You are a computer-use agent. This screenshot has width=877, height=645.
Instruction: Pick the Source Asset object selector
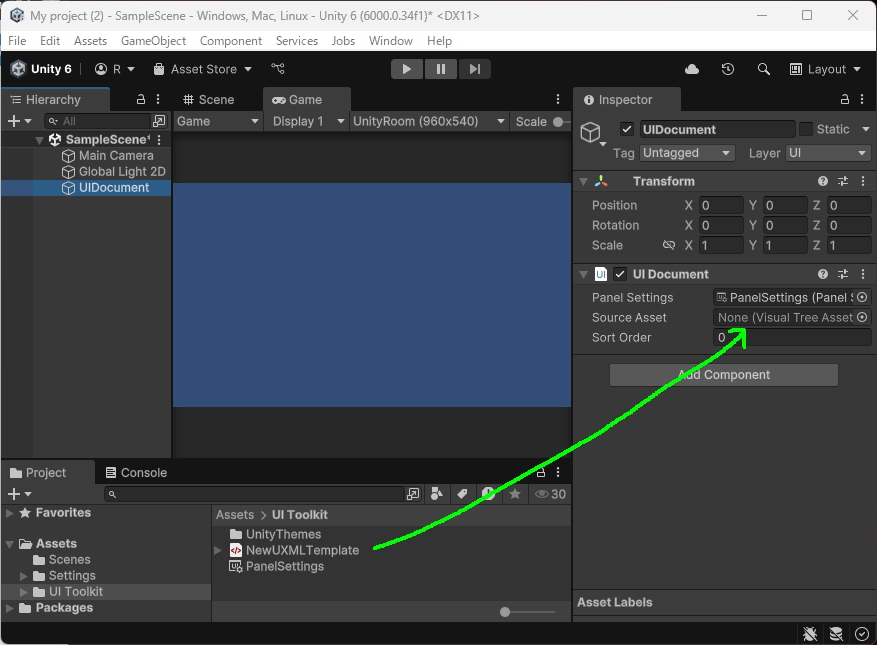click(862, 317)
